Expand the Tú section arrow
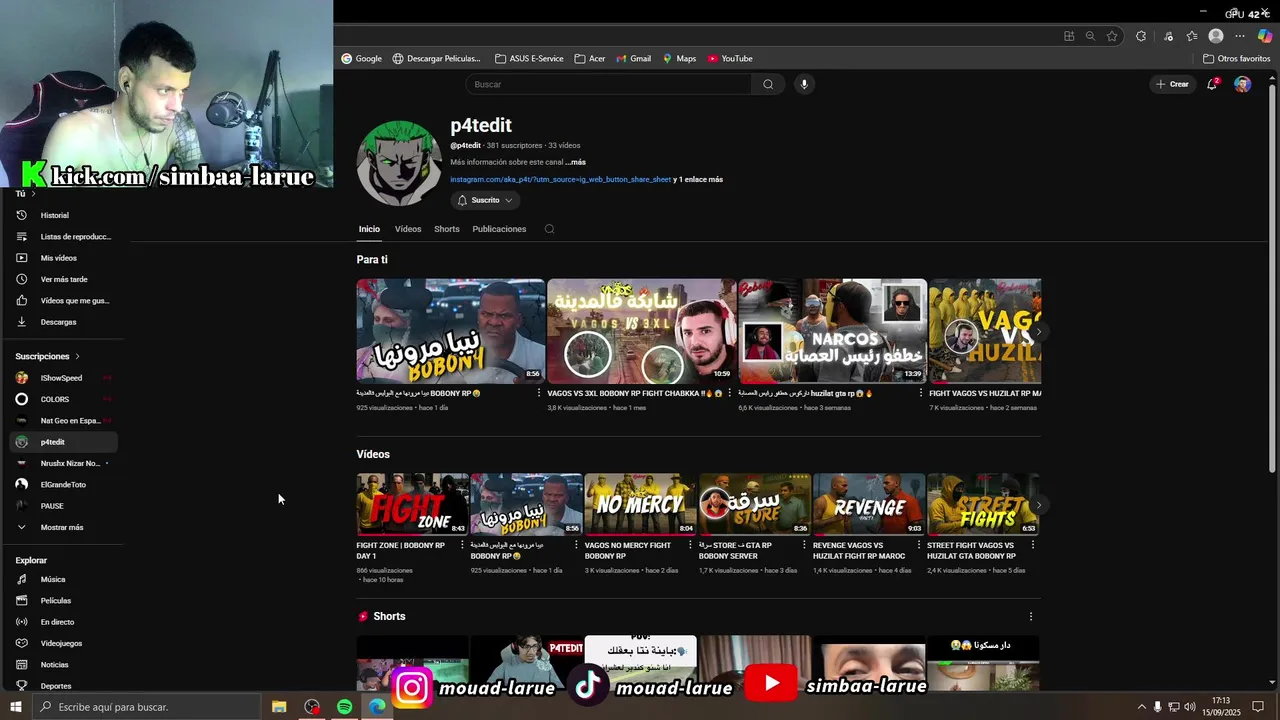 click(33, 194)
